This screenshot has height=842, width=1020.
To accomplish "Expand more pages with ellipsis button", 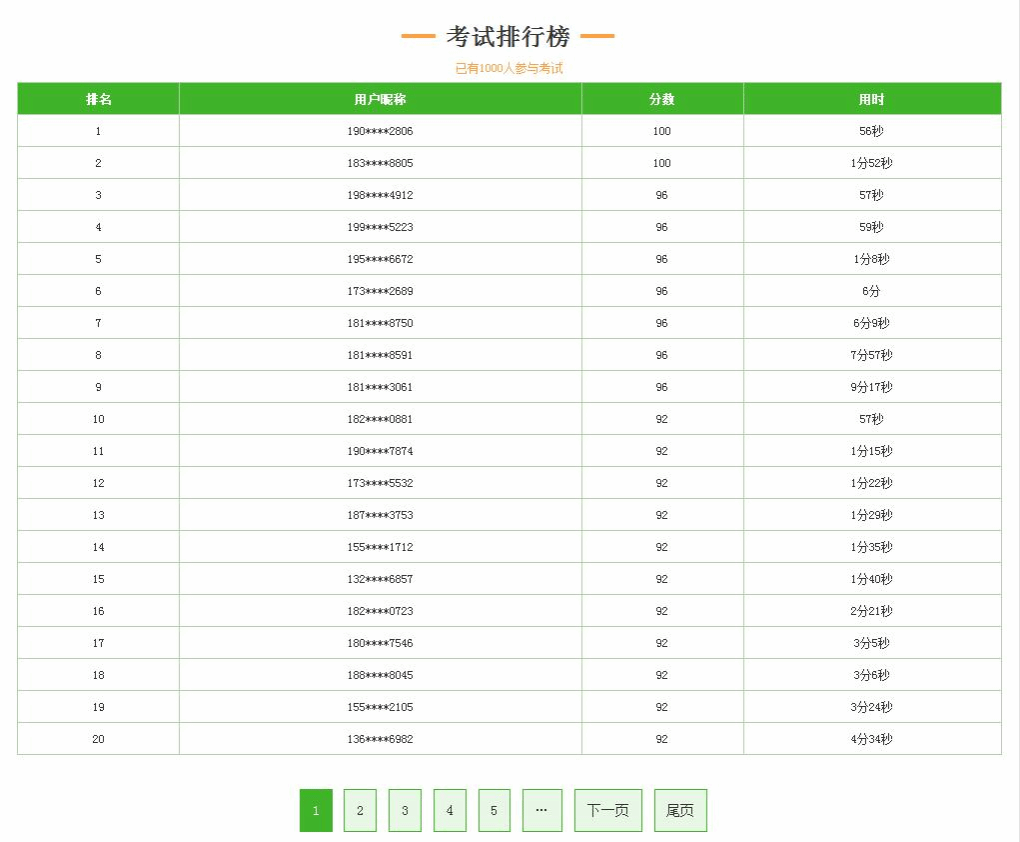I will coord(542,810).
